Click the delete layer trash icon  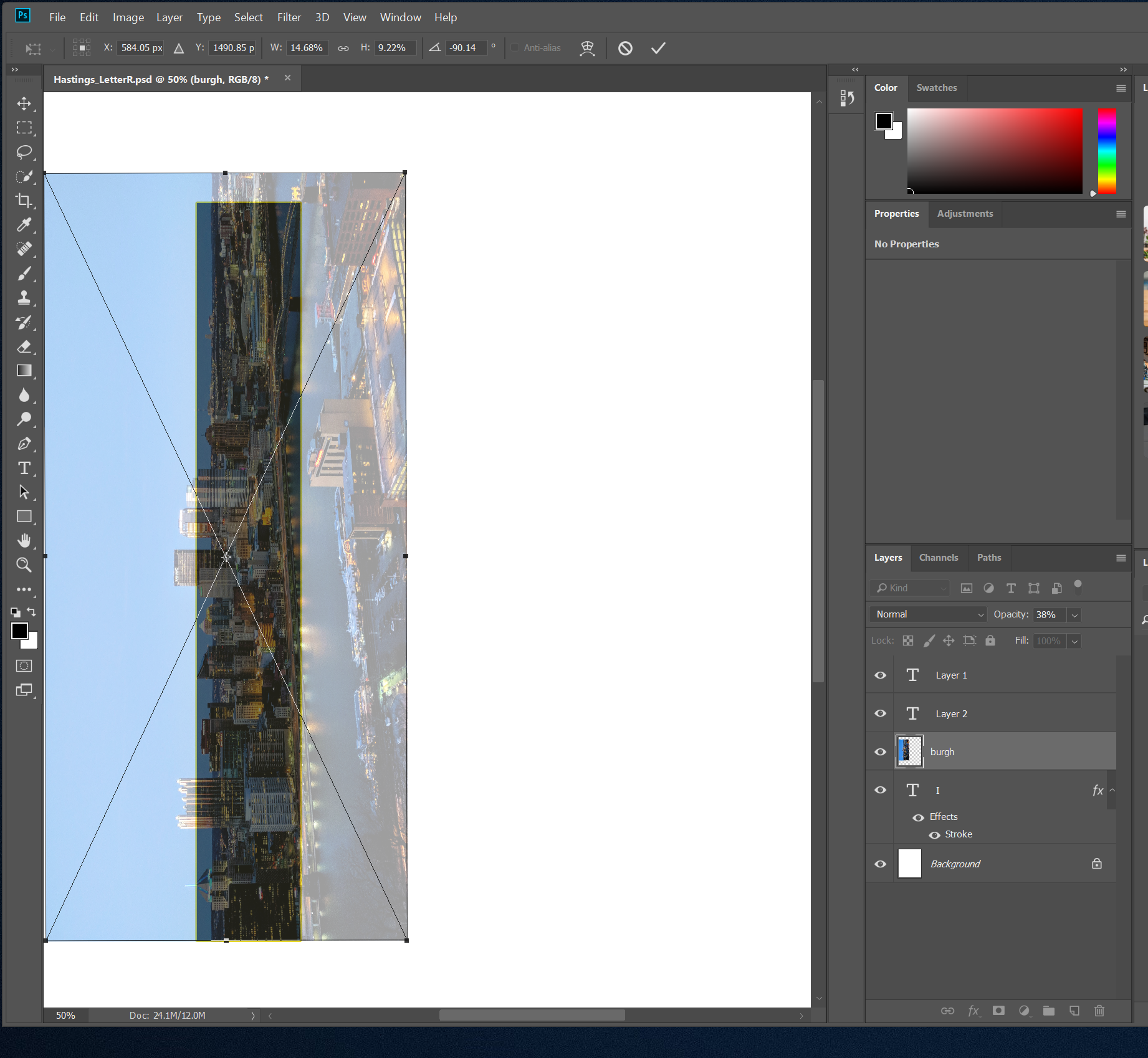[x=1099, y=1011]
